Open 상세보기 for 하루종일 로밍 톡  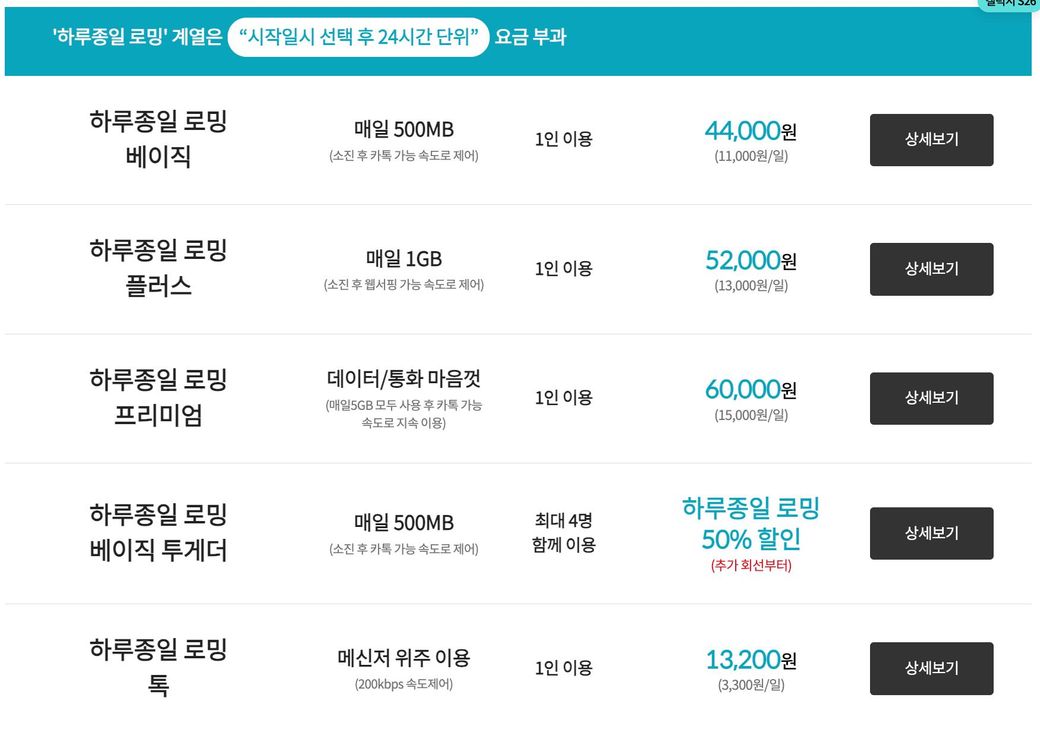click(x=931, y=668)
